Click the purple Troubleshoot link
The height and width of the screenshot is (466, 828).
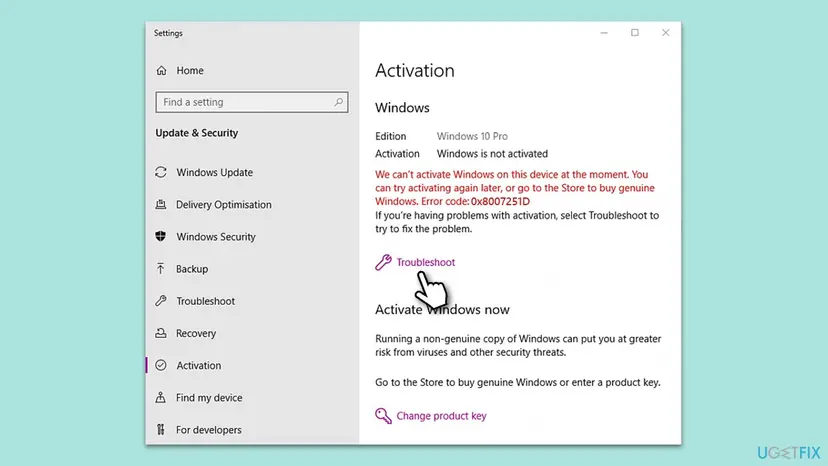point(426,262)
